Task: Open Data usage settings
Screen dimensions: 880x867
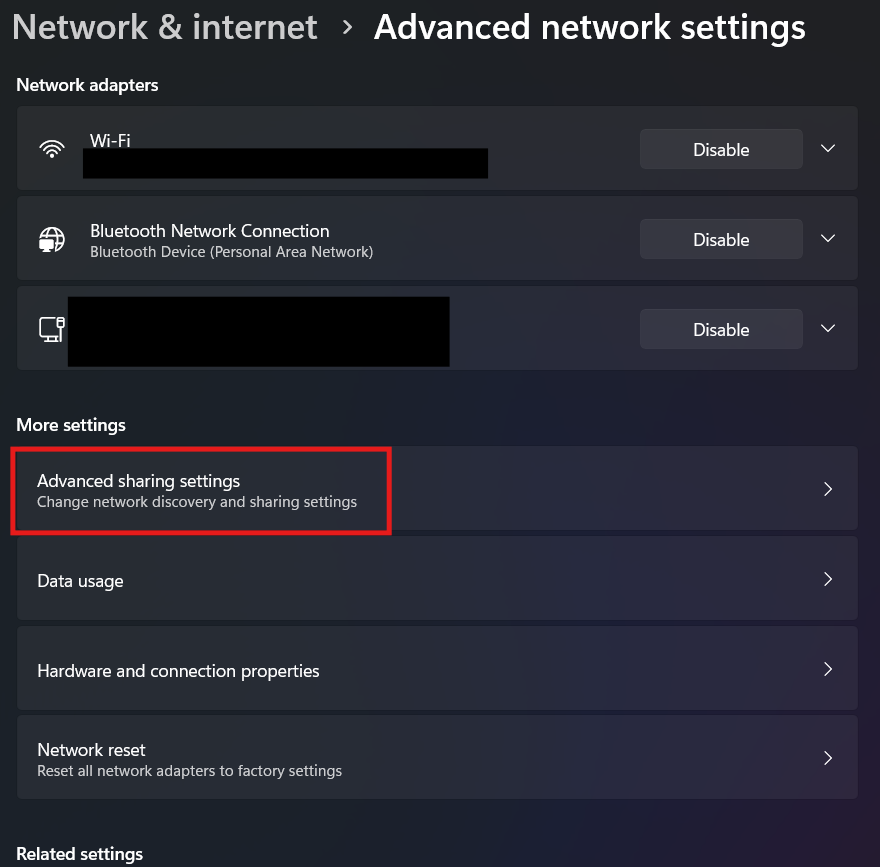Action: (80, 581)
